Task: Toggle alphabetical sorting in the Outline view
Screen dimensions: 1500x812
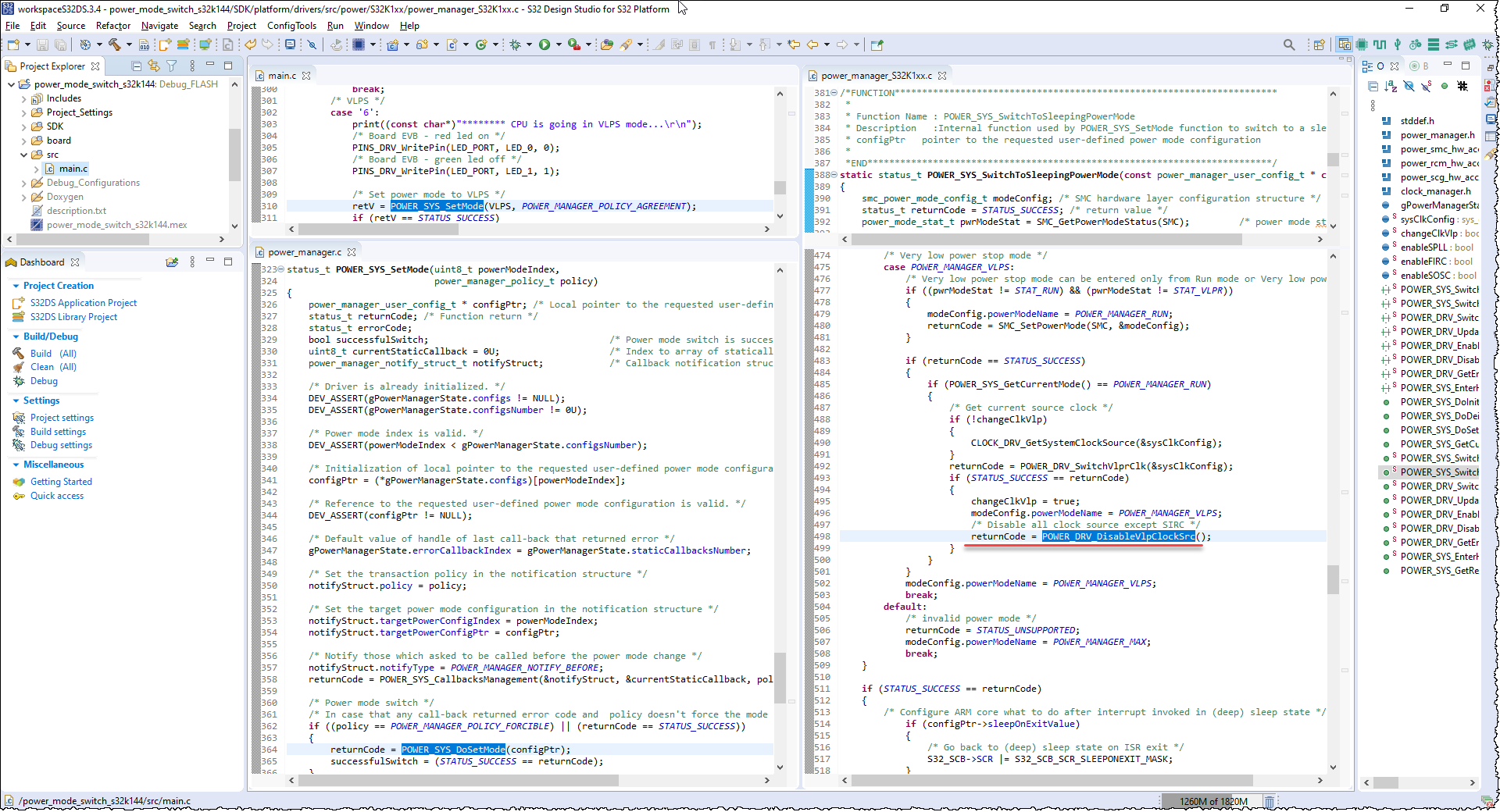Action: [x=1391, y=87]
